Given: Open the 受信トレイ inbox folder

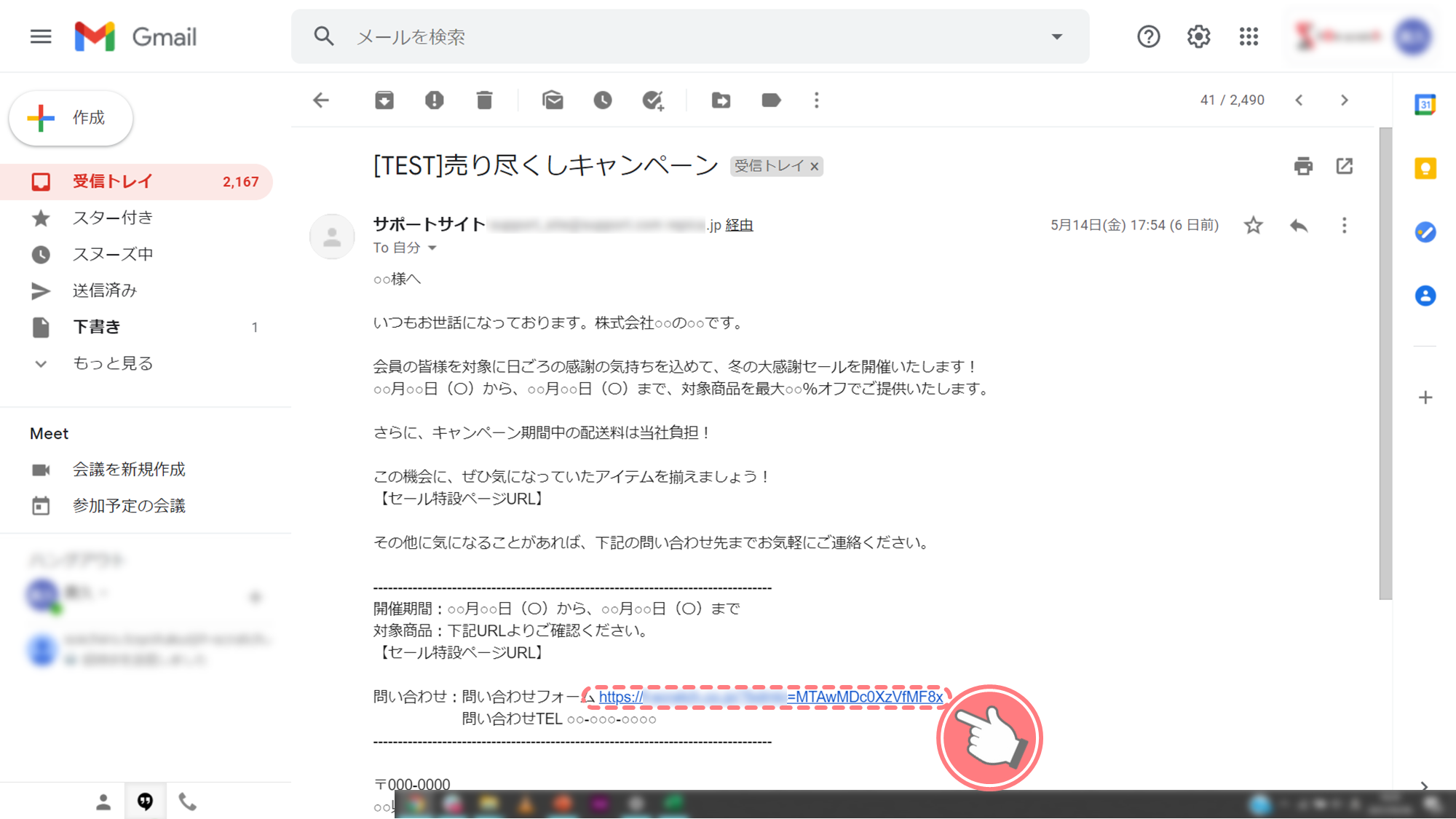Looking at the screenshot, I should point(136,181).
